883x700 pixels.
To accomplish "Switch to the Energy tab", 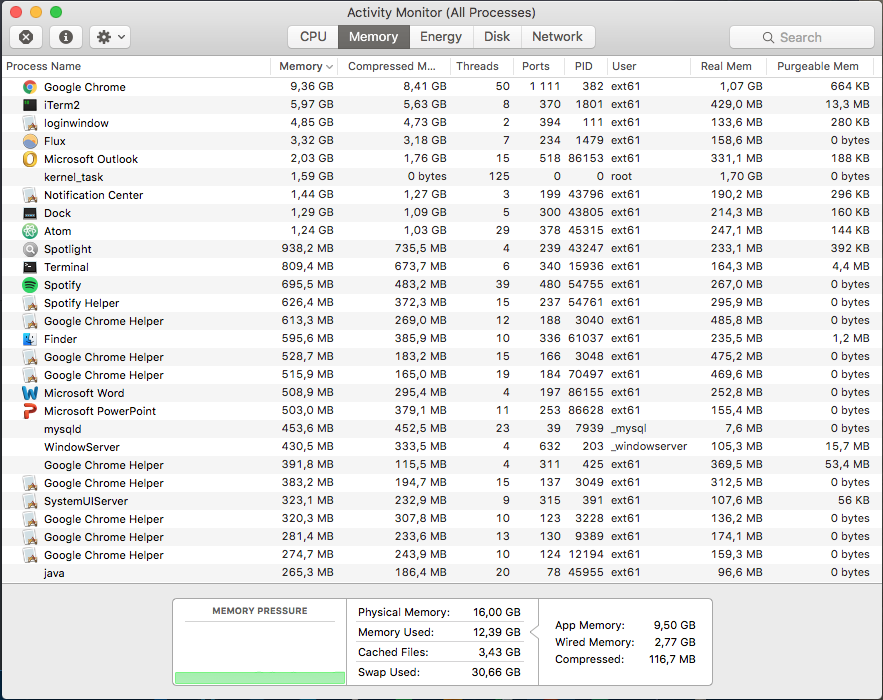I will [441, 37].
